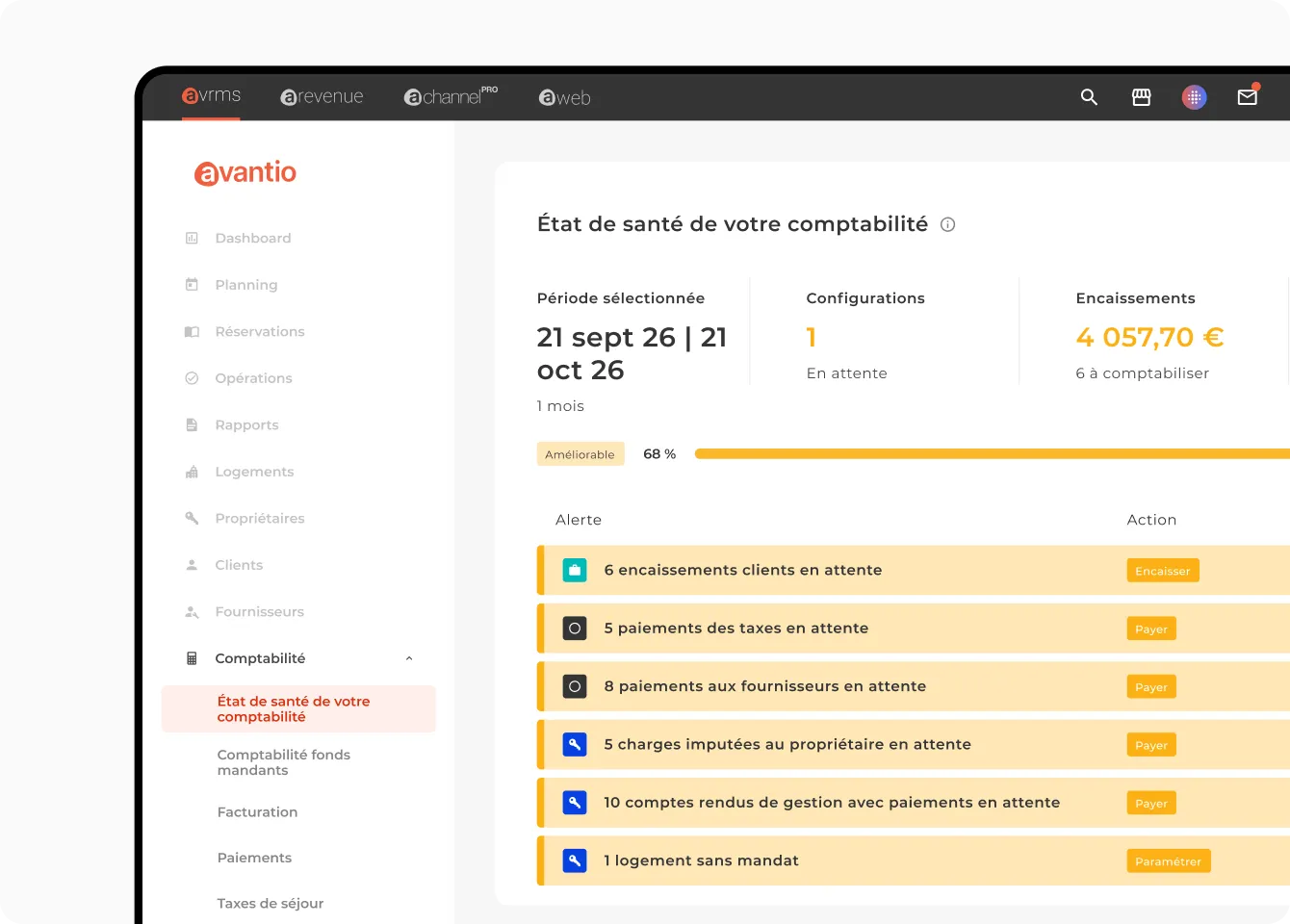Click the blue icon on comptes rendus alert
Viewport: 1290px width, 924px height.
click(575, 803)
